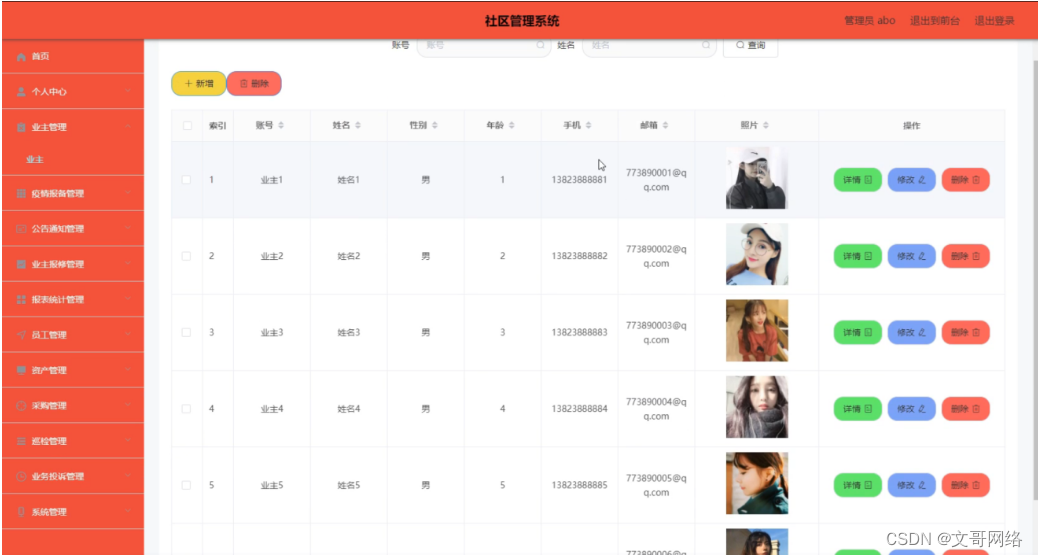Select the 业主 submenu item
Viewport: 1038px width, 557px height.
(73, 160)
